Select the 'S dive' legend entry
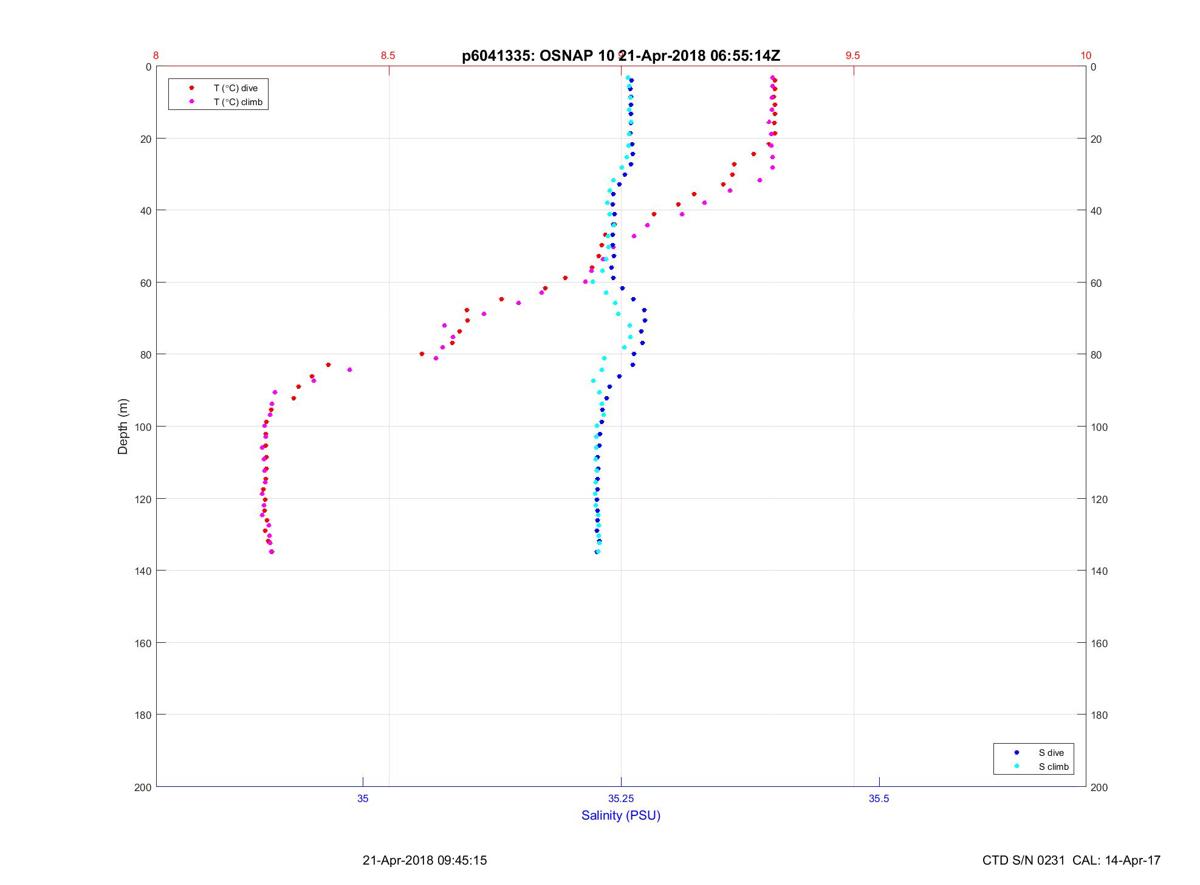Image resolution: width=1200 pixels, height=885 pixels. (1050, 752)
